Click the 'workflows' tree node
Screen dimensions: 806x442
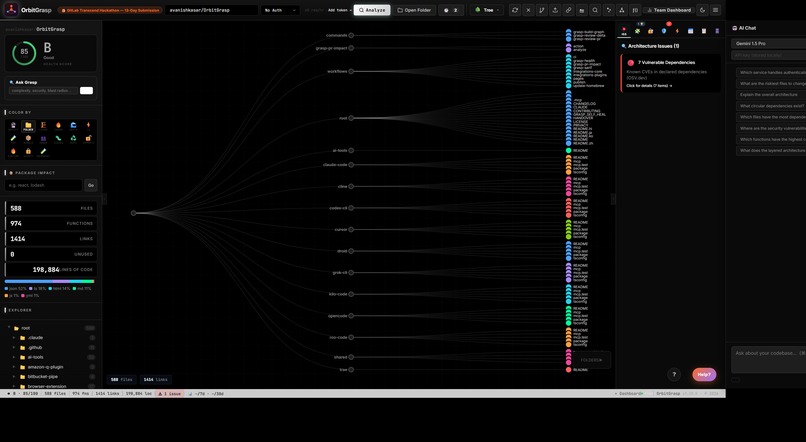coord(351,71)
